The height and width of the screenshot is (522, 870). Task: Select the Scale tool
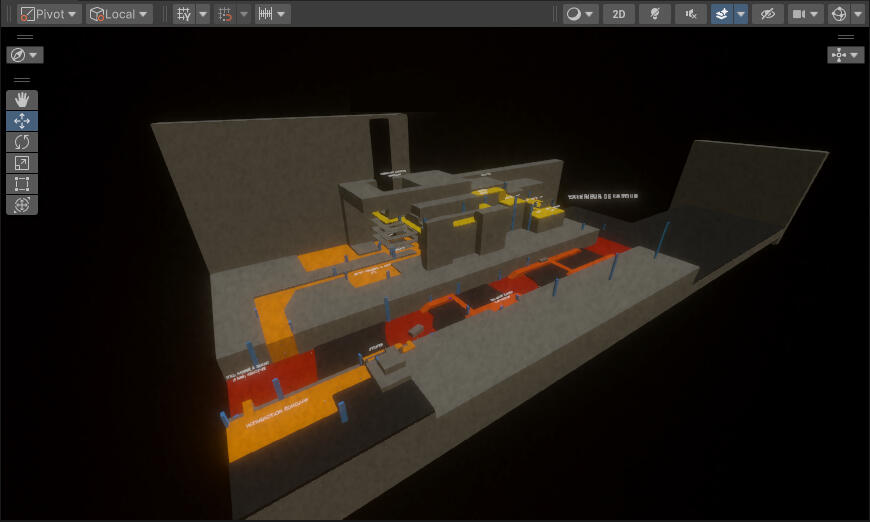point(22,163)
